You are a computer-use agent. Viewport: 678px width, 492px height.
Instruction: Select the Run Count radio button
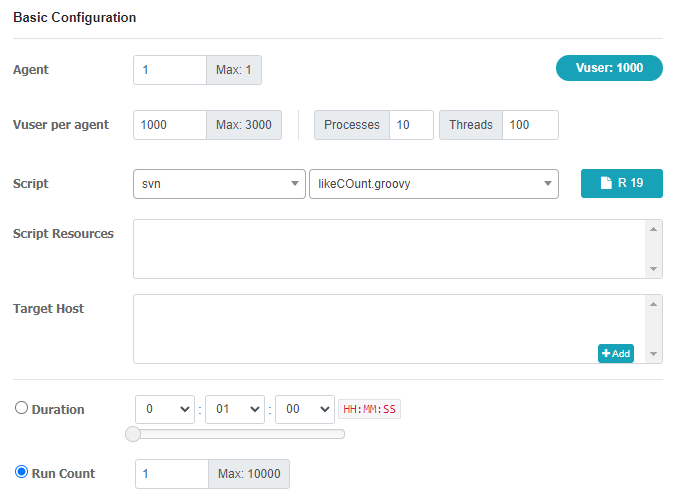(21, 472)
